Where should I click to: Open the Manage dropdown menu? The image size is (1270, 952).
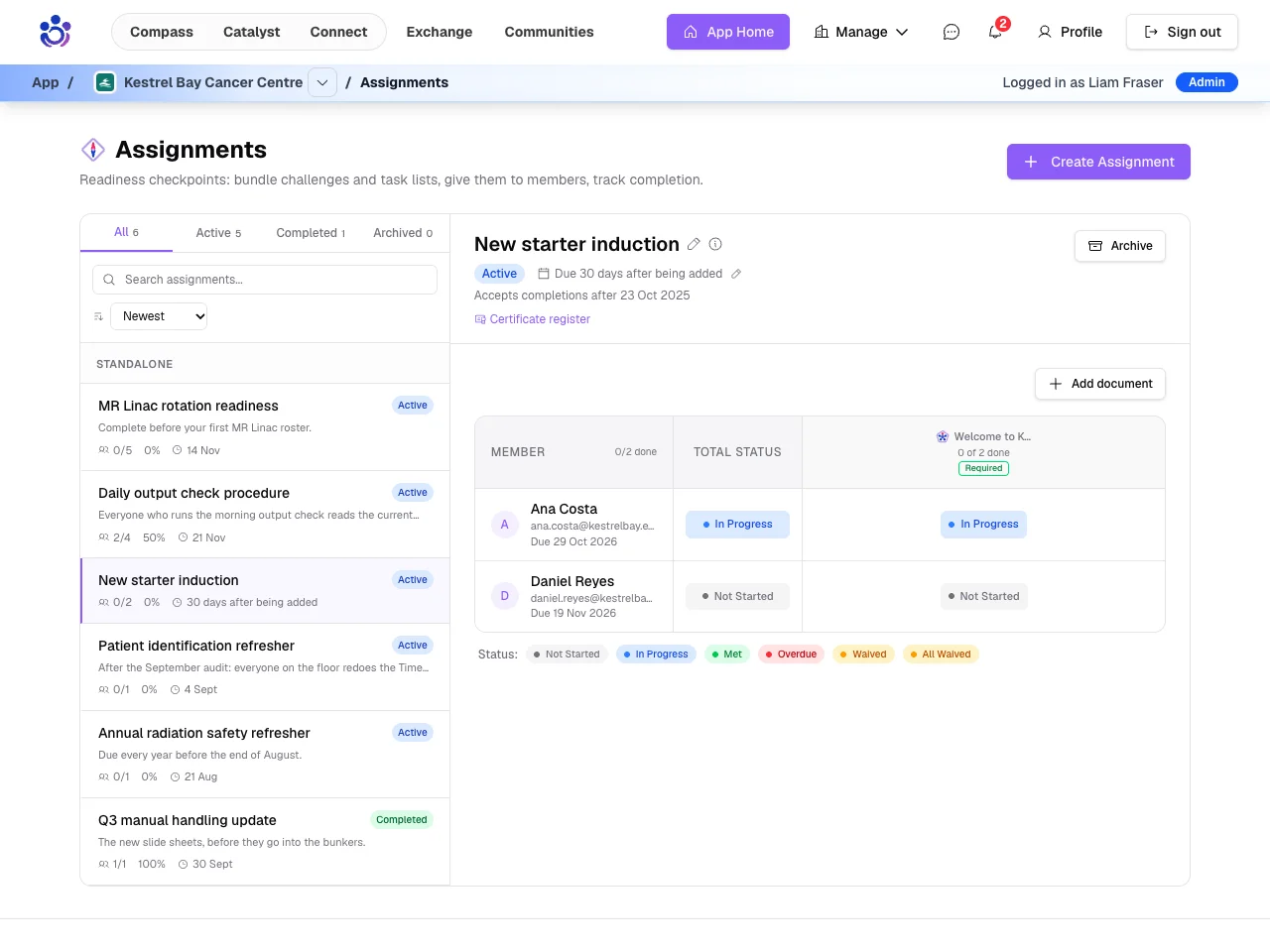[861, 32]
